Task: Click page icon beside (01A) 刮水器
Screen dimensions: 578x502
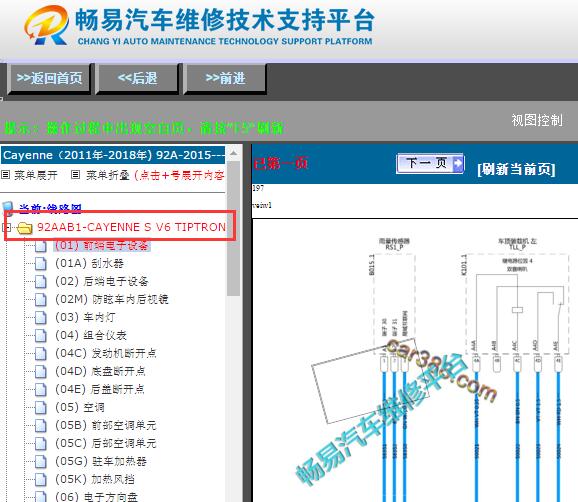Action: click(41, 264)
